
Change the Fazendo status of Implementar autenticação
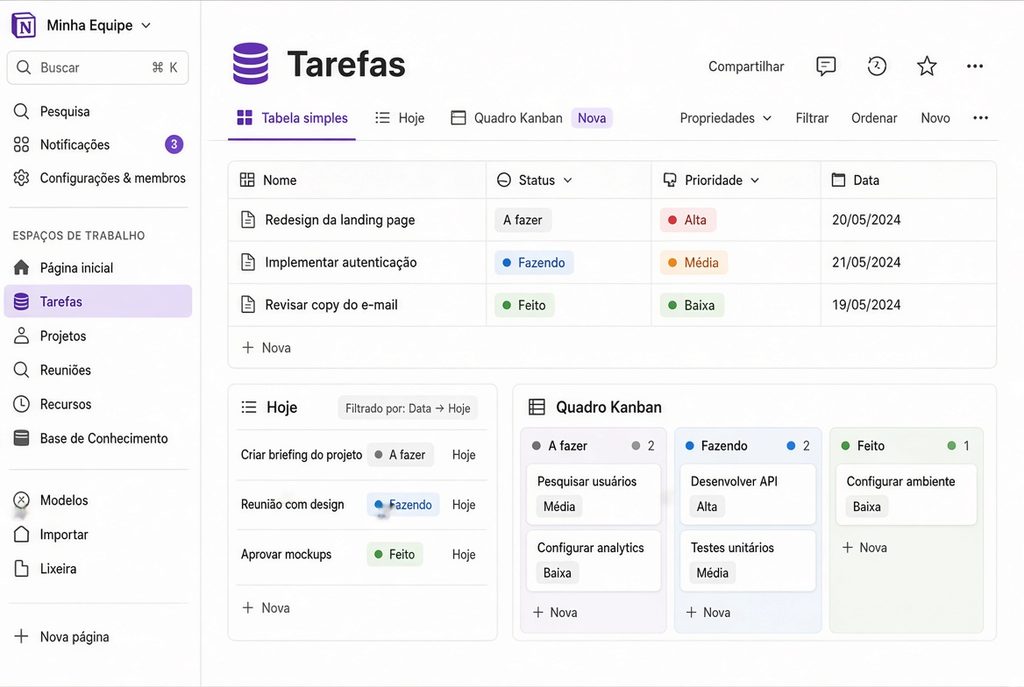coord(534,263)
